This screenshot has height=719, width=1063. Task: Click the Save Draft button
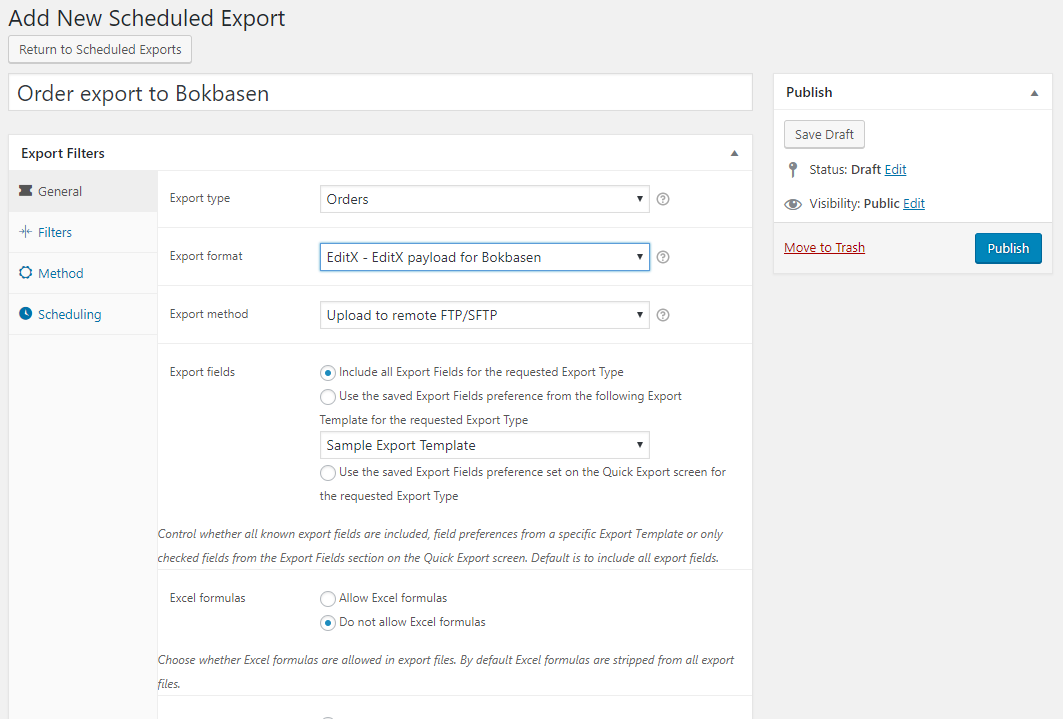point(824,134)
